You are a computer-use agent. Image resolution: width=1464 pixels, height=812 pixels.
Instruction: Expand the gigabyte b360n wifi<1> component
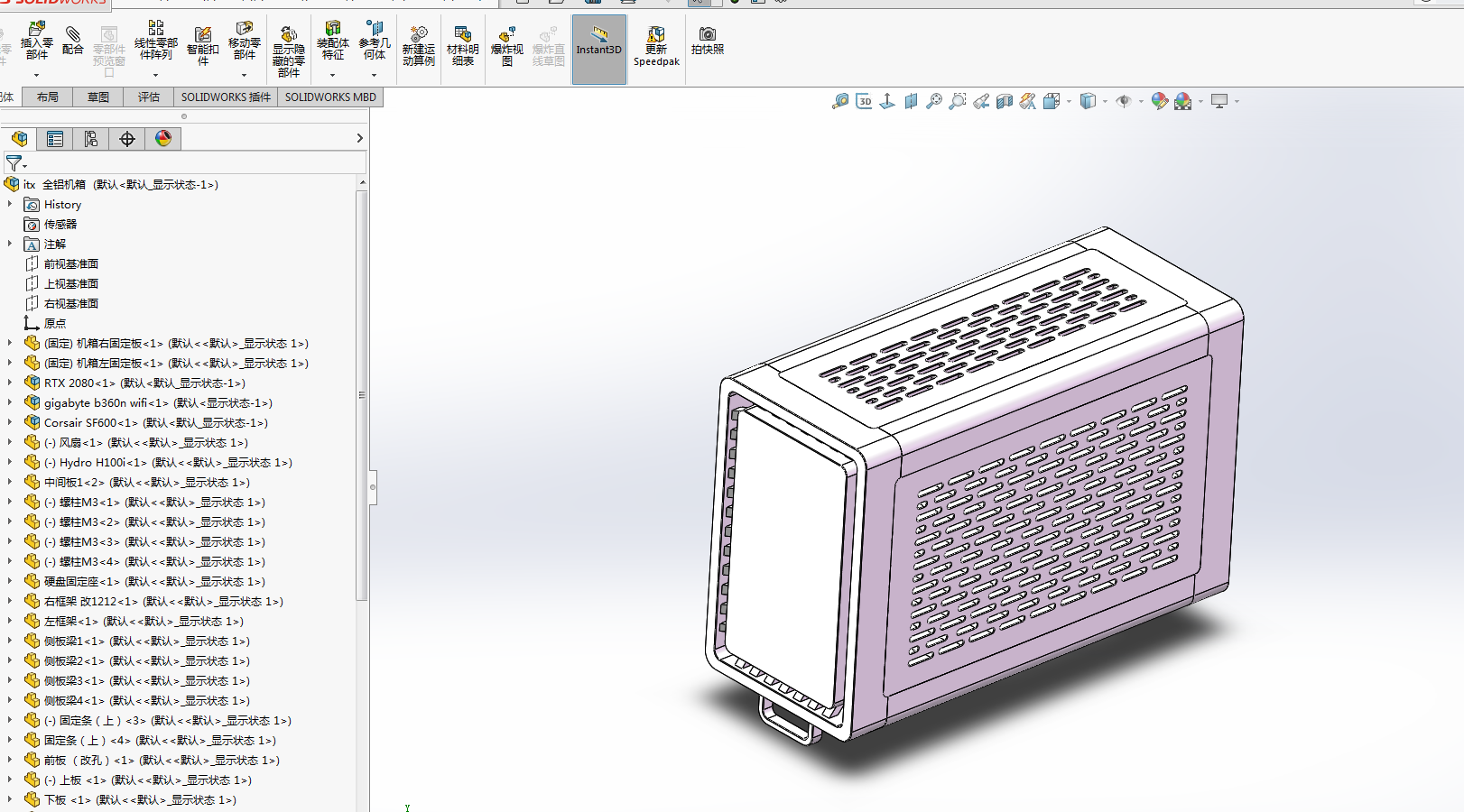tap(10, 402)
